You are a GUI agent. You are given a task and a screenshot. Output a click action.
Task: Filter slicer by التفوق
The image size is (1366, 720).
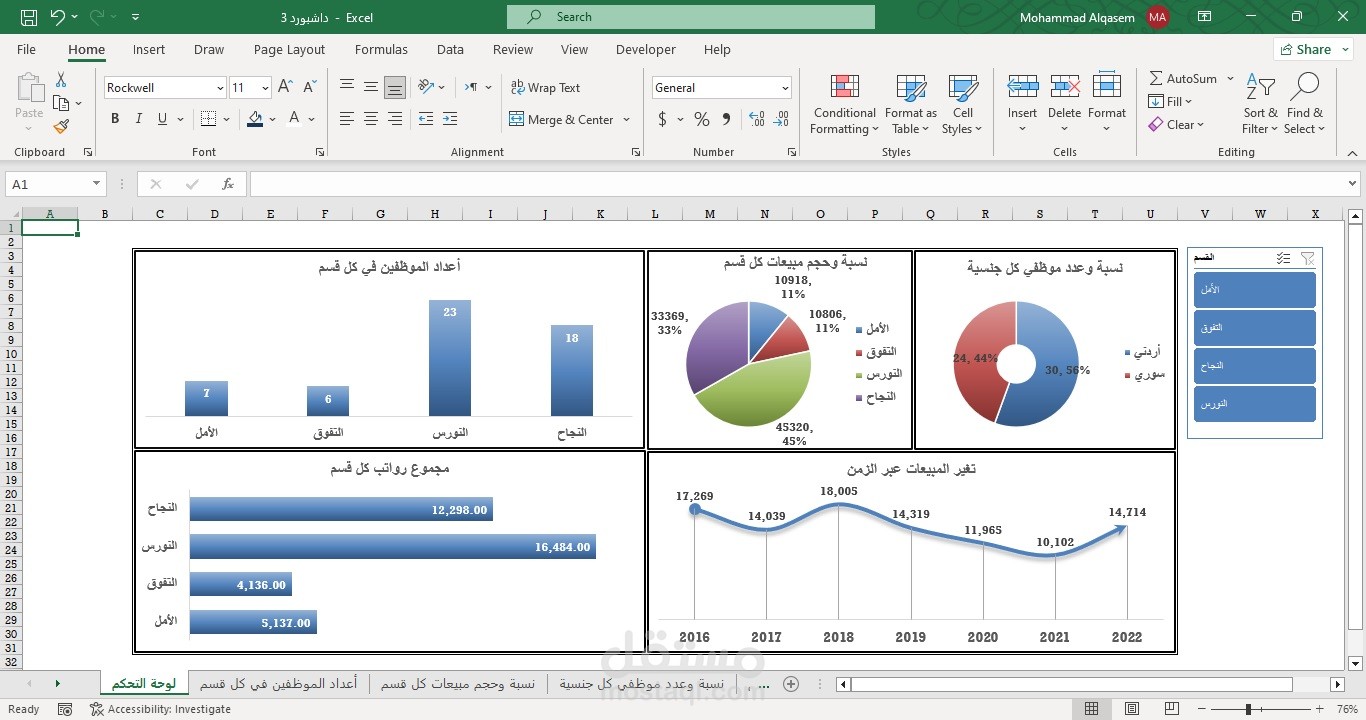1255,328
